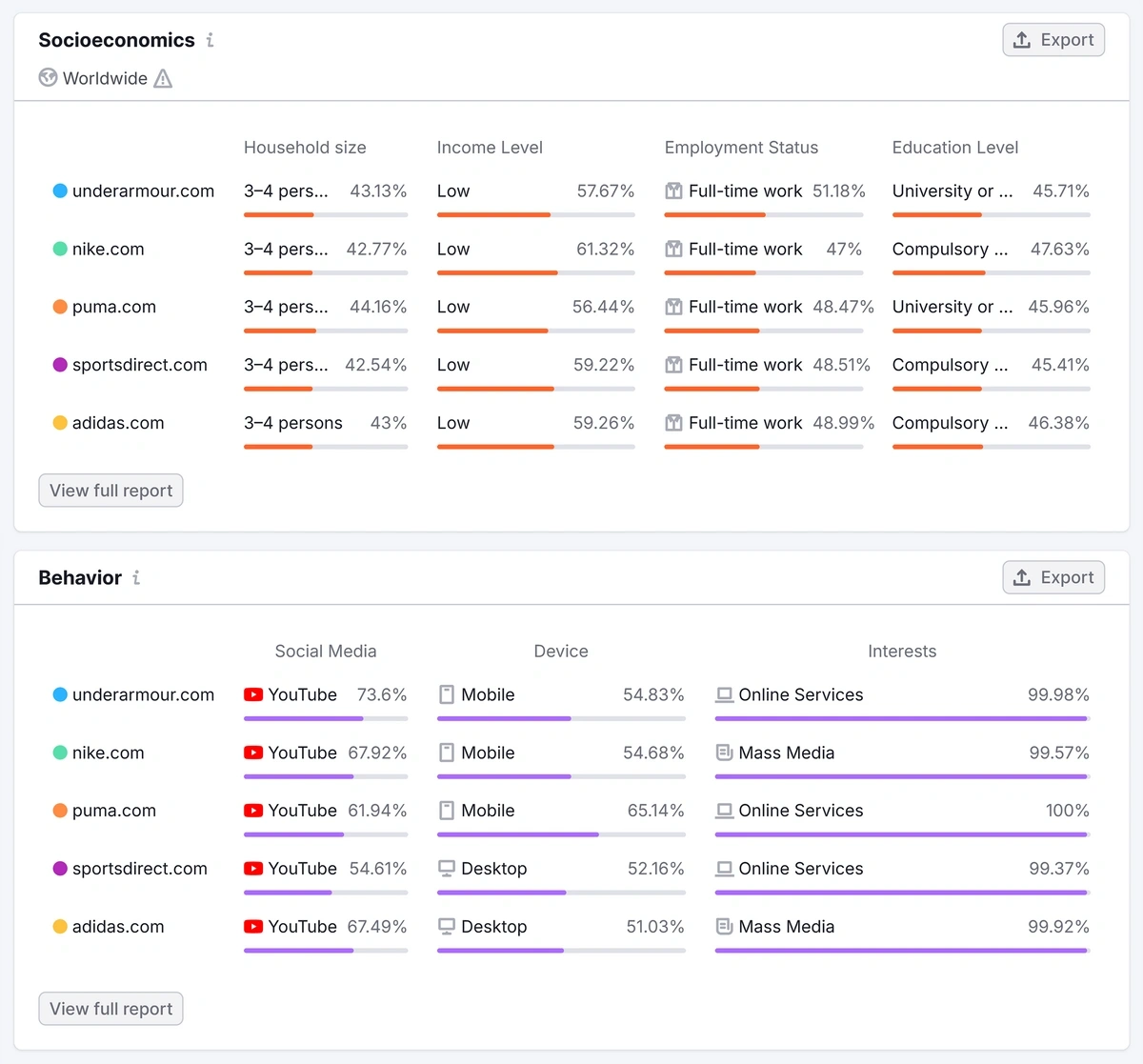
Task: Click the Household size column header
Action: [305, 148]
